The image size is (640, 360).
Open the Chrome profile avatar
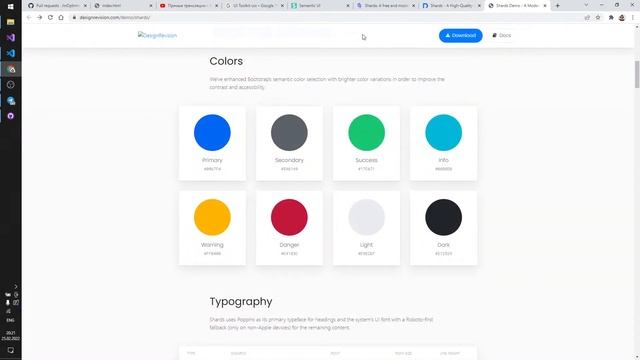[x=622, y=18]
